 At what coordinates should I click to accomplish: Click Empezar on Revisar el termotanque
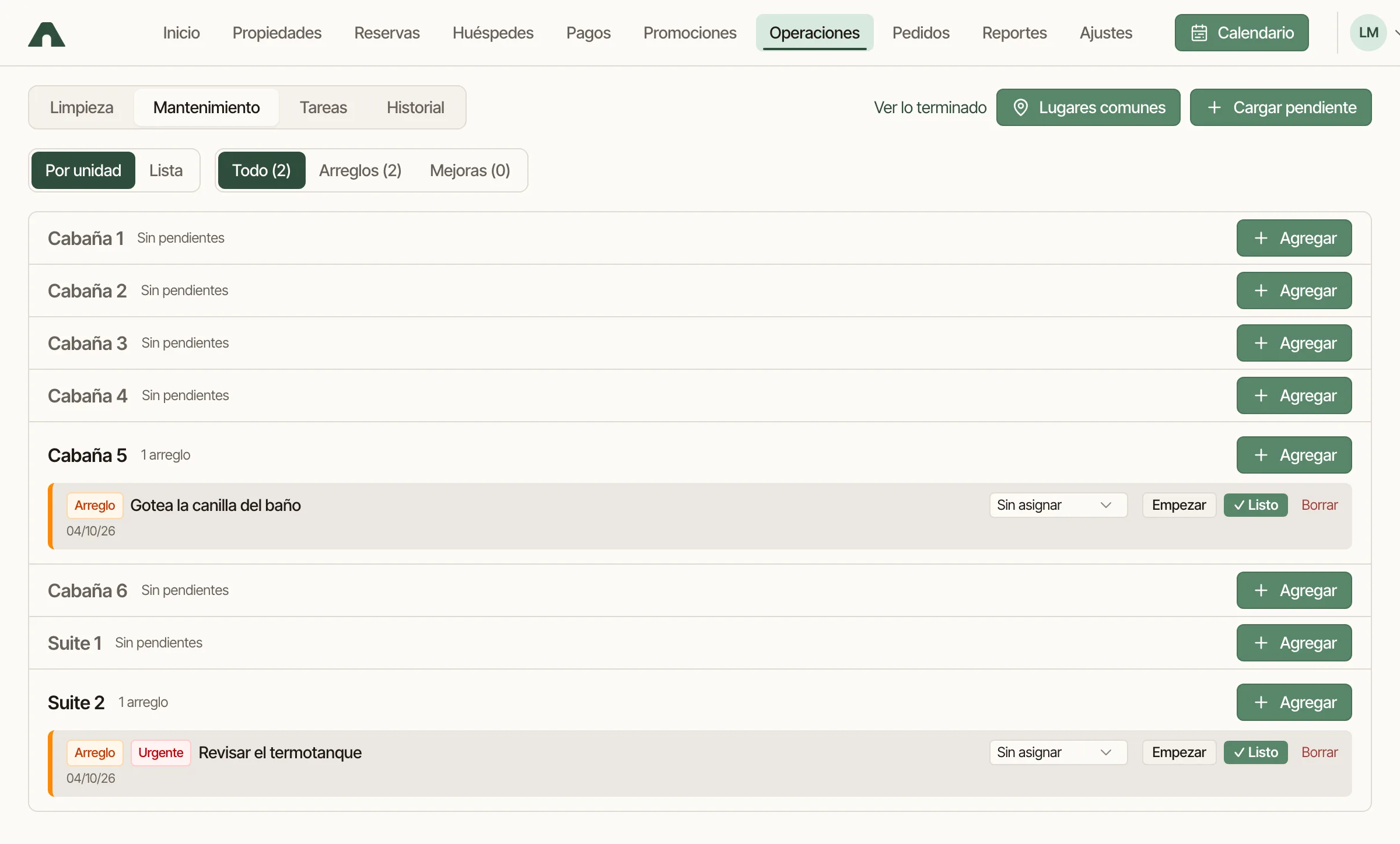coord(1179,752)
